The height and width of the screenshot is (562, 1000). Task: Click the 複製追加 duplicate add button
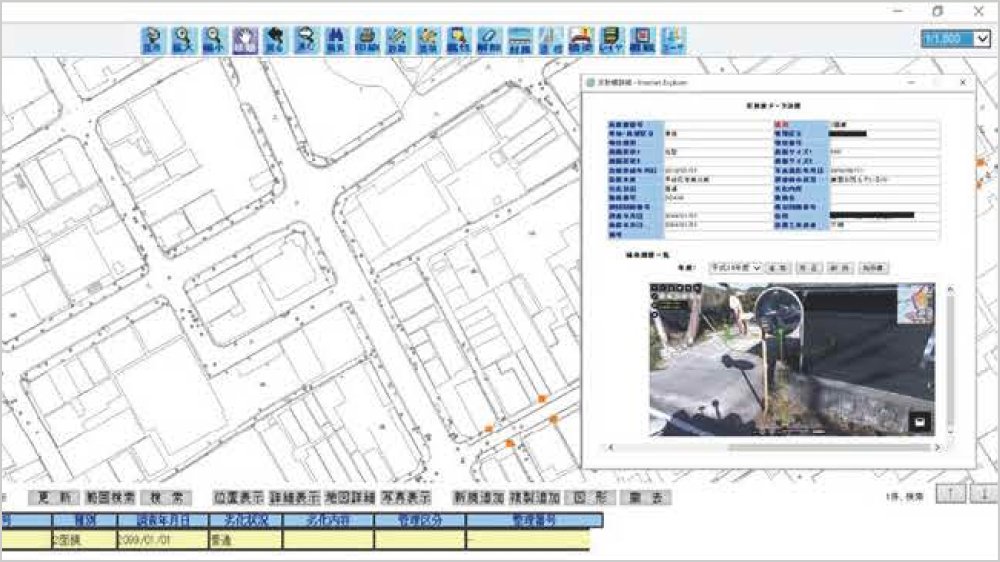[x=534, y=498]
